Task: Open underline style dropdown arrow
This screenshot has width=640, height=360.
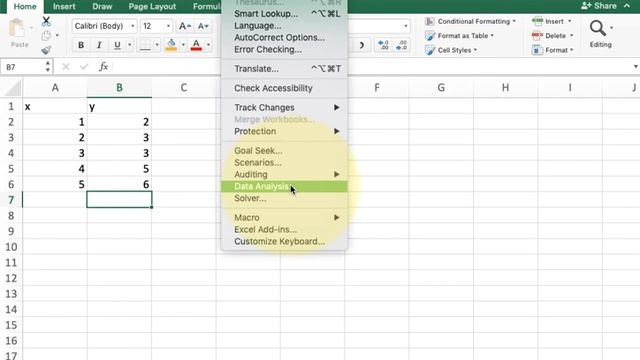Action: pyautogui.click(x=130, y=45)
